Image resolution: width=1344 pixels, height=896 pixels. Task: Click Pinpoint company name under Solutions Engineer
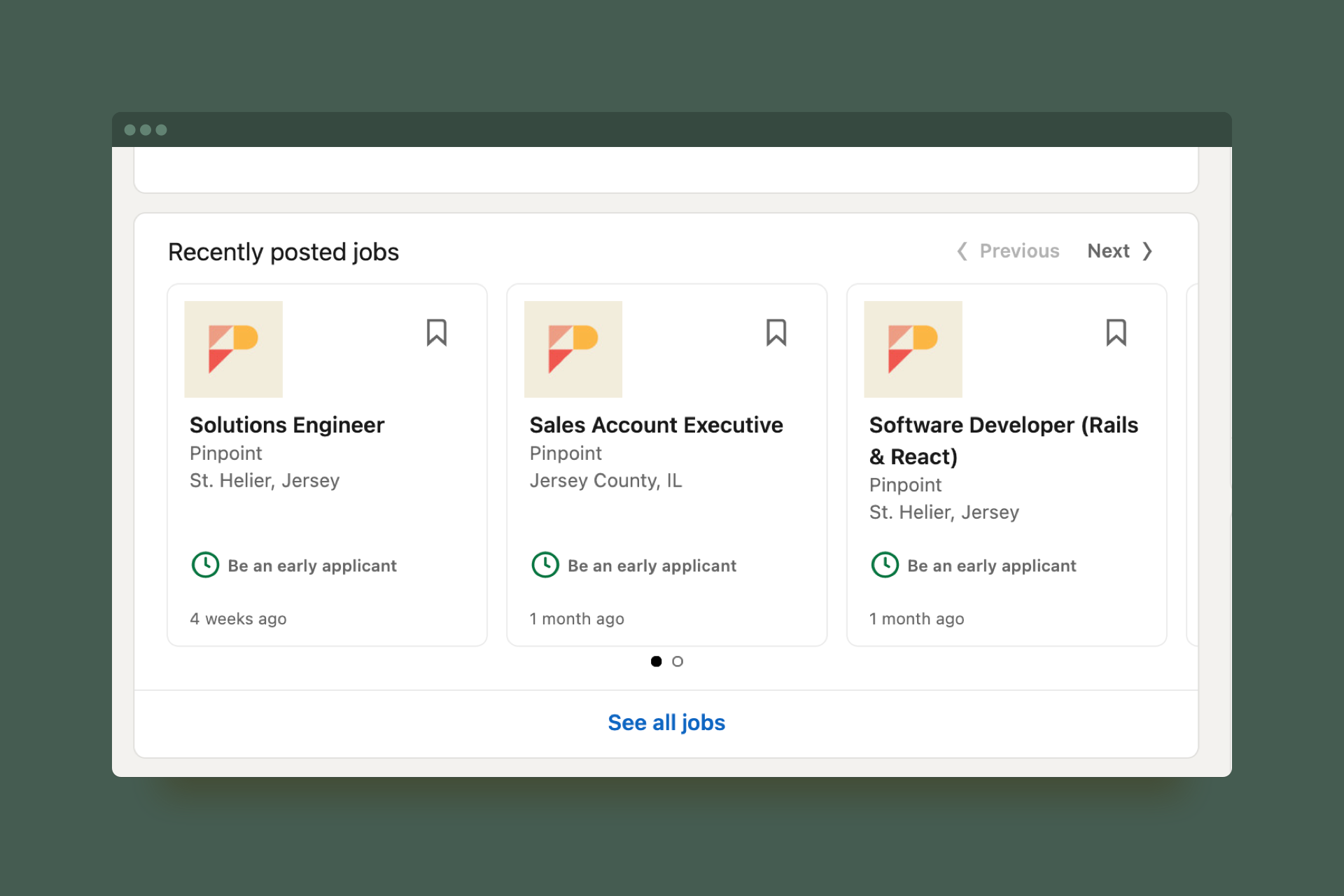[x=225, y=454]
